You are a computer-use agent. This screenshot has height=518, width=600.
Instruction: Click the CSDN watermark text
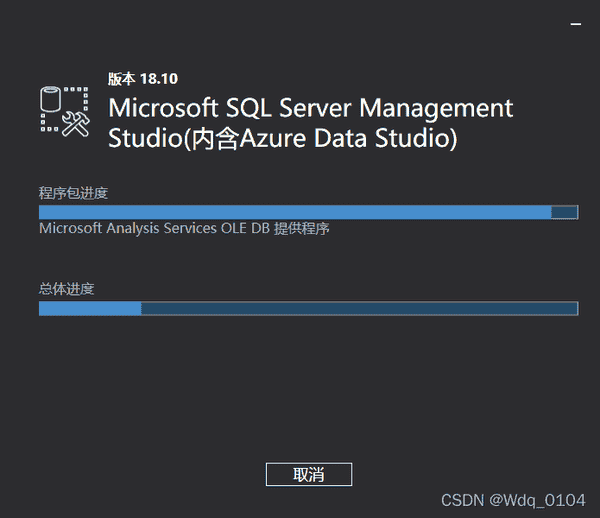[x=461, y=498]
